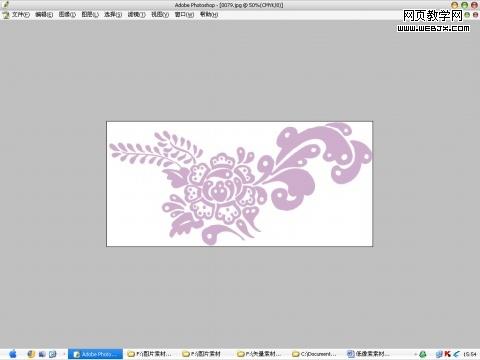Viewport: 480px width, 360px height.
Task: Click the green tray icon
Action: (x=423, y=354)
